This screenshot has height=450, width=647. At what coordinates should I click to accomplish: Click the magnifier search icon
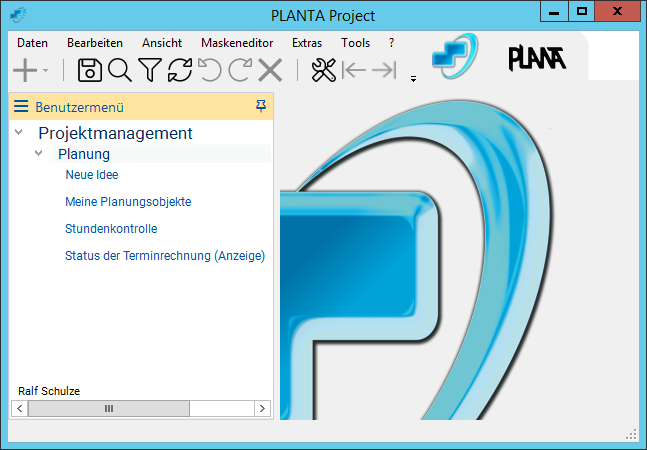point(120,70)
